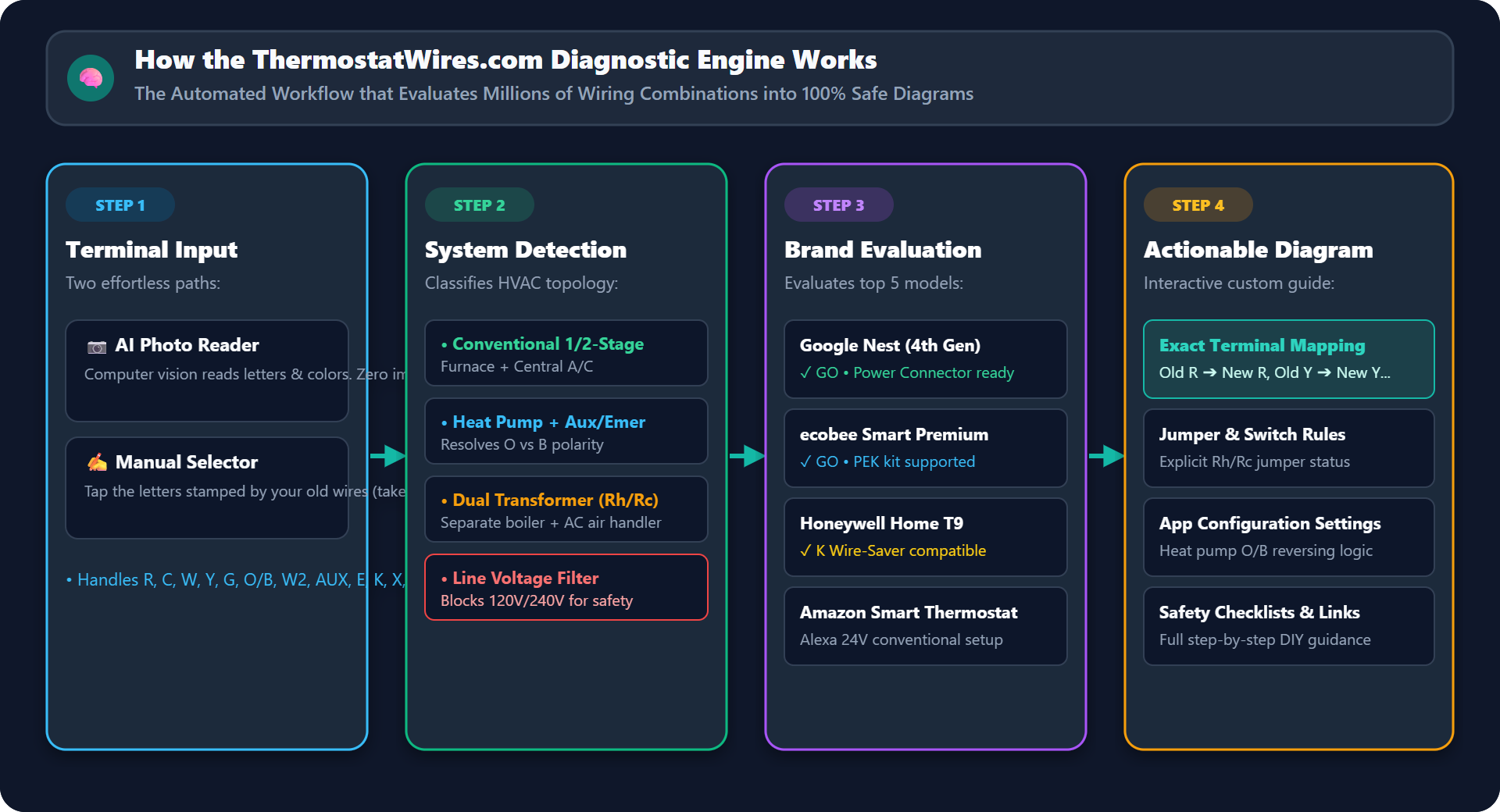Click 'Furnace + Central A/C' text
Screen dimensions: 1500x812
click(516, 367)
